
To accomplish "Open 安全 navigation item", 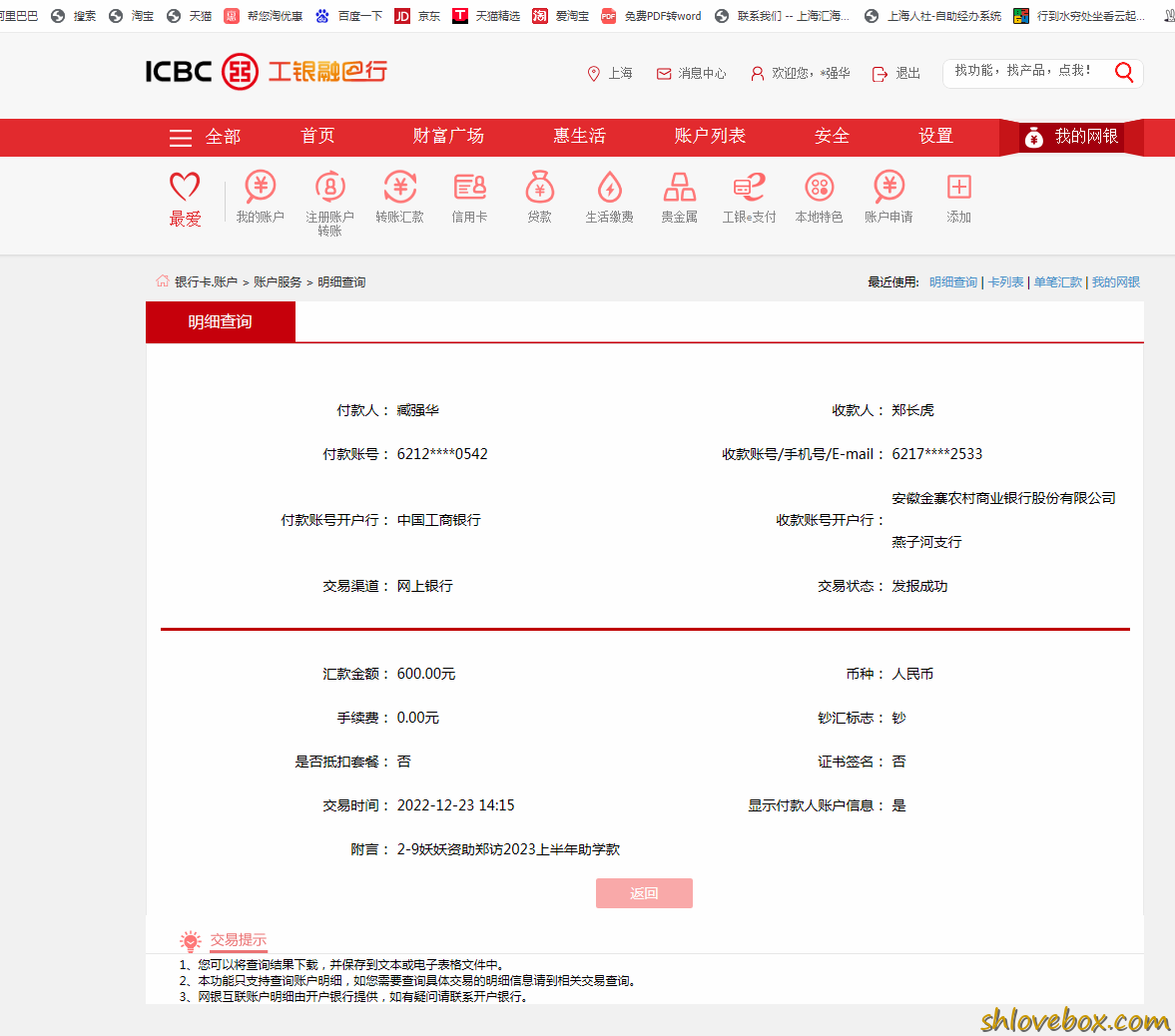I will point(832,137).
